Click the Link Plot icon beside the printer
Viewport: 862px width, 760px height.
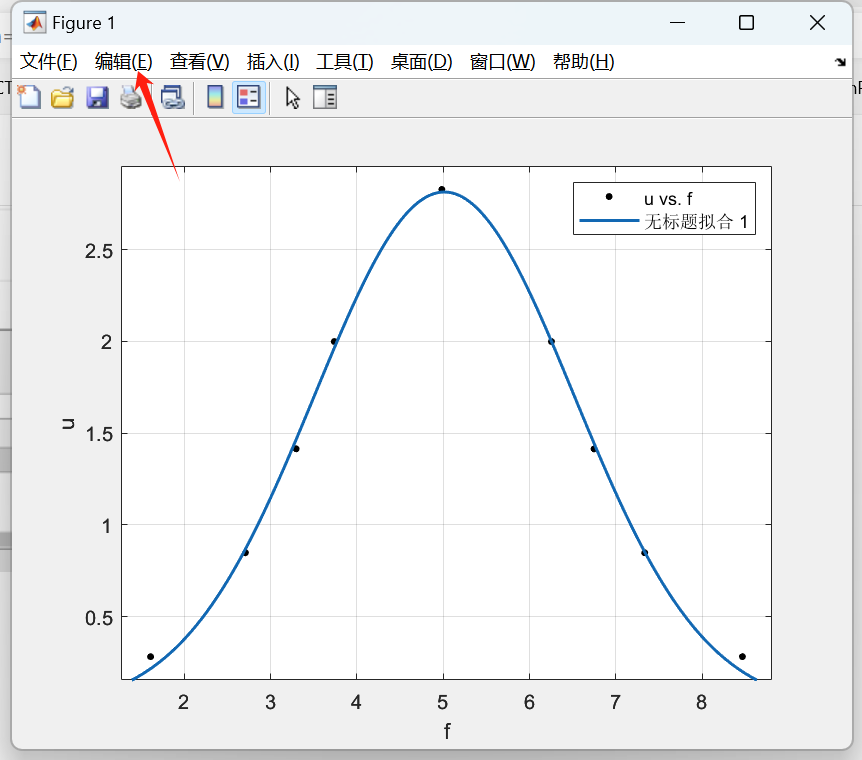click(x=173, y=97)
